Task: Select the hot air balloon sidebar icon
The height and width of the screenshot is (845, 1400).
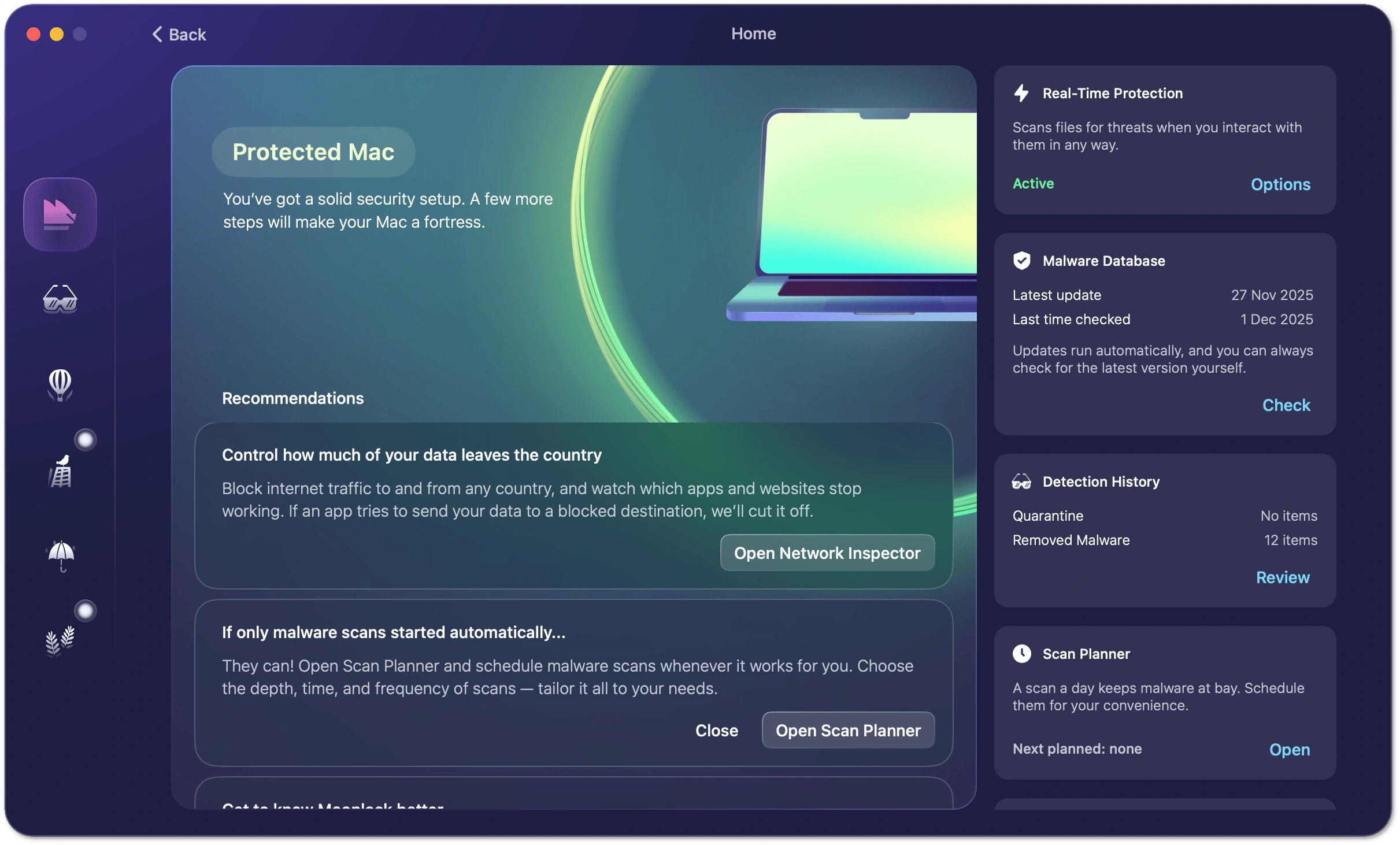Action: tap(60, 386)
